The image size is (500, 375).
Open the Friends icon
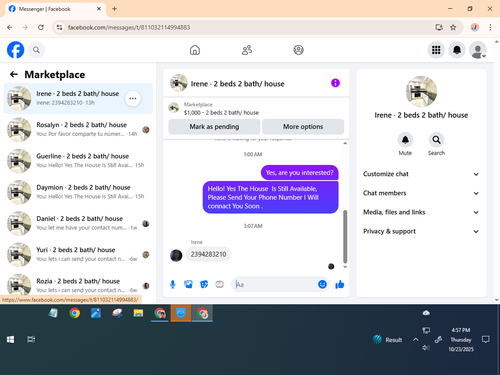[247, 50]
